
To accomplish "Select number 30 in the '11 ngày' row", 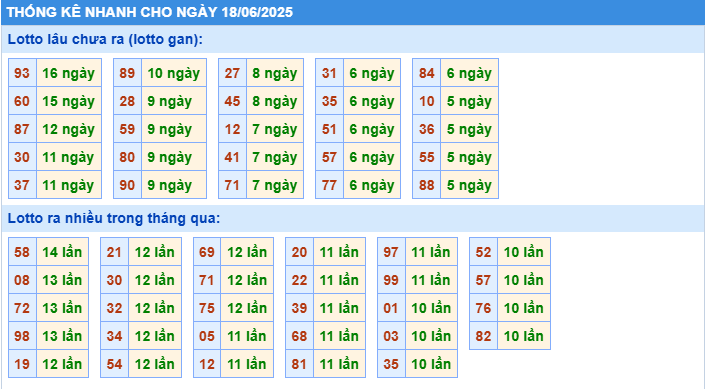I will 22,156.
